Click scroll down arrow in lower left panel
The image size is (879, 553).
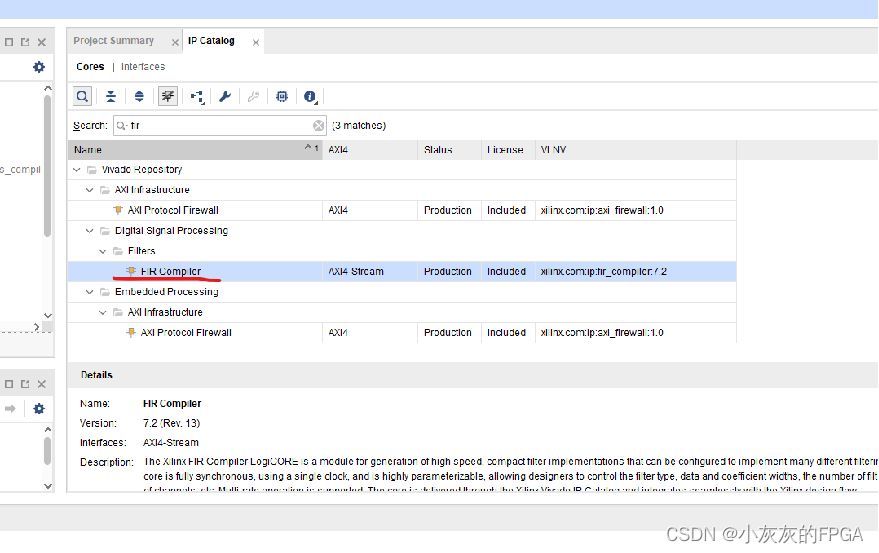[x=48, y=486]
